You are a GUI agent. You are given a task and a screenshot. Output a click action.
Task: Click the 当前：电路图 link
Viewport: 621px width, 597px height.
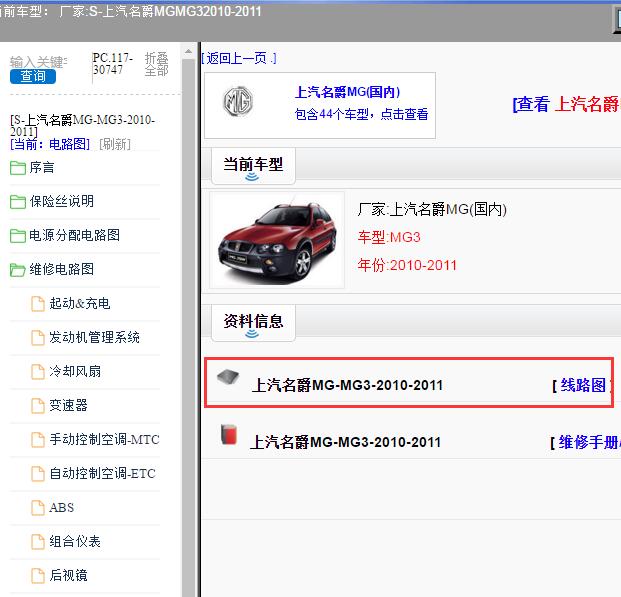point(50,144)
